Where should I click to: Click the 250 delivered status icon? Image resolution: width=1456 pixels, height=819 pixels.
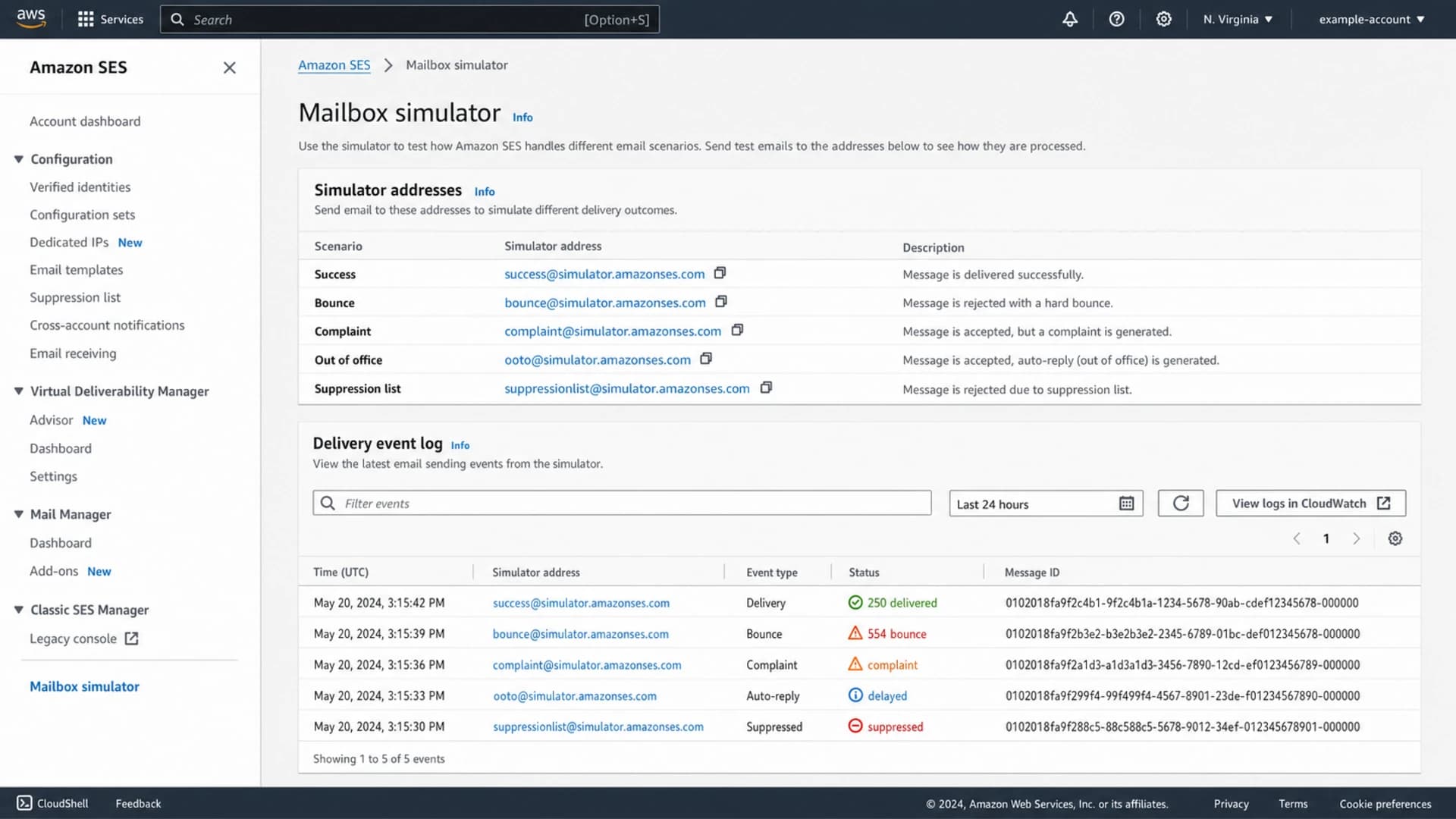point(855,602)
